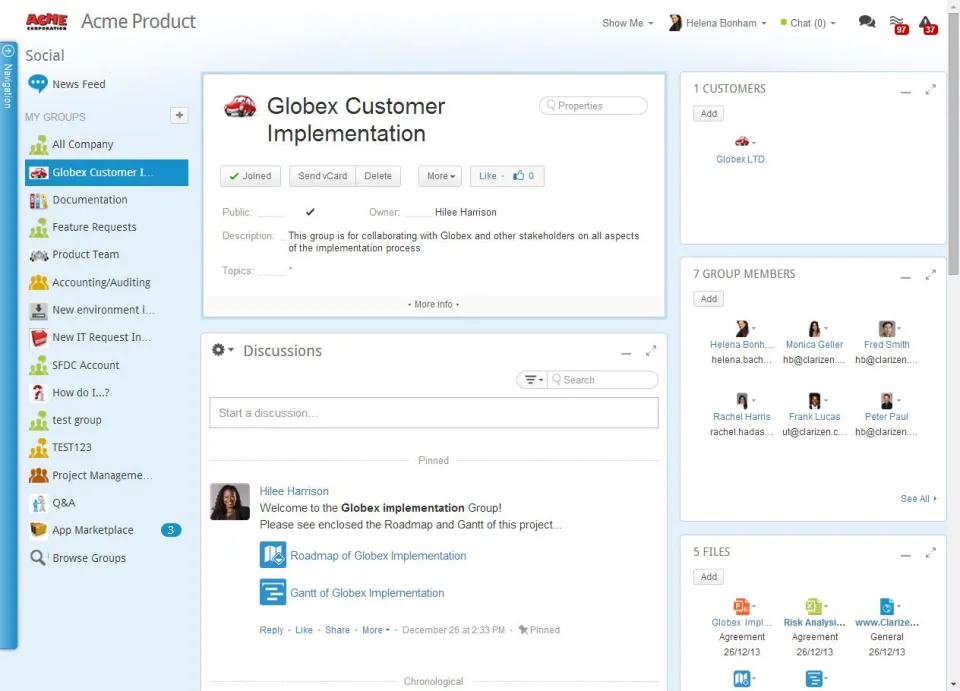Expand the Customers panel to full view
This screenshot has width=960, height=691.
(x=930, y=89)
